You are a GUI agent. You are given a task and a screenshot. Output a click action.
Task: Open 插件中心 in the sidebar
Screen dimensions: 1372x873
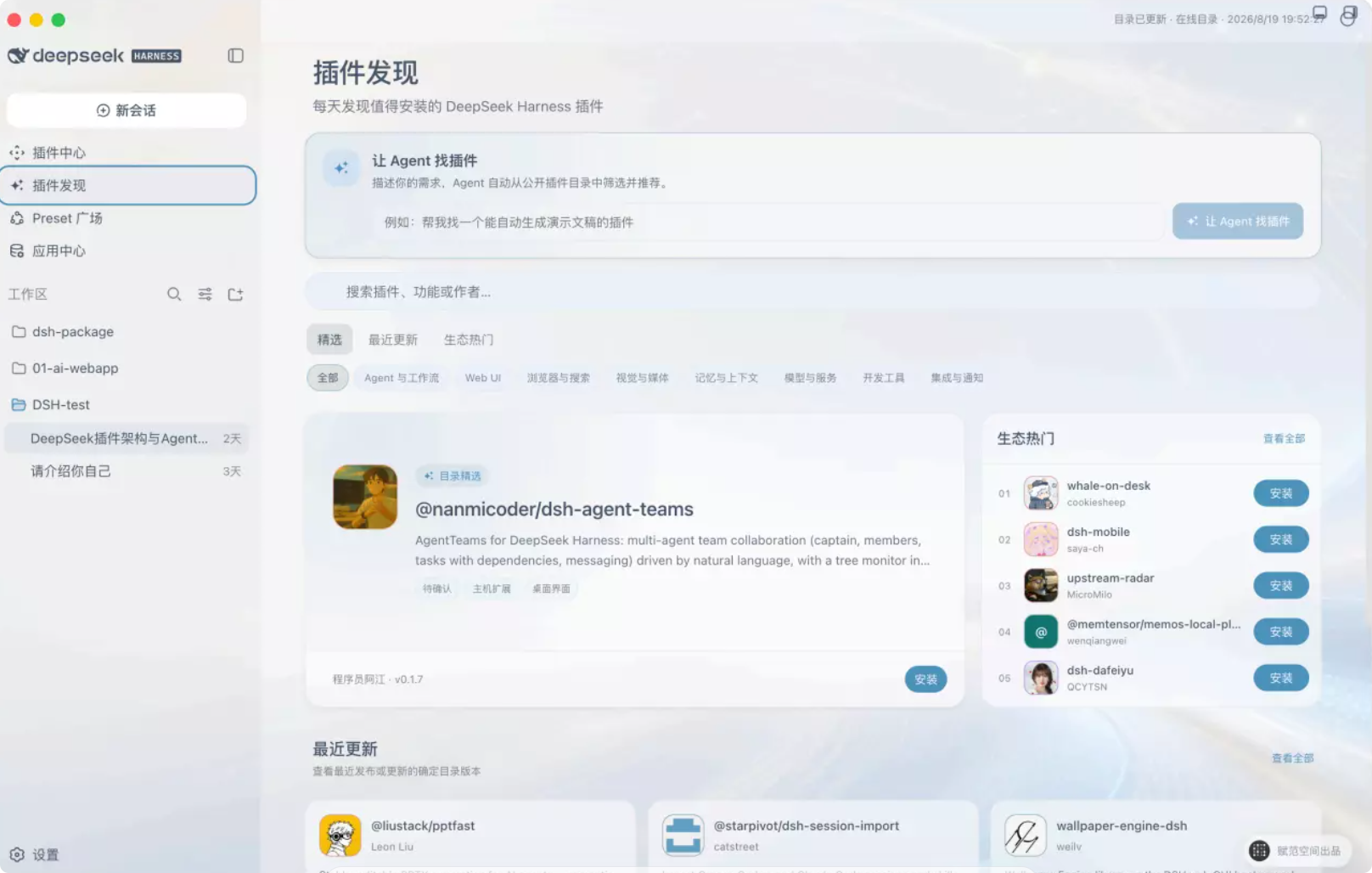(127, 153)
